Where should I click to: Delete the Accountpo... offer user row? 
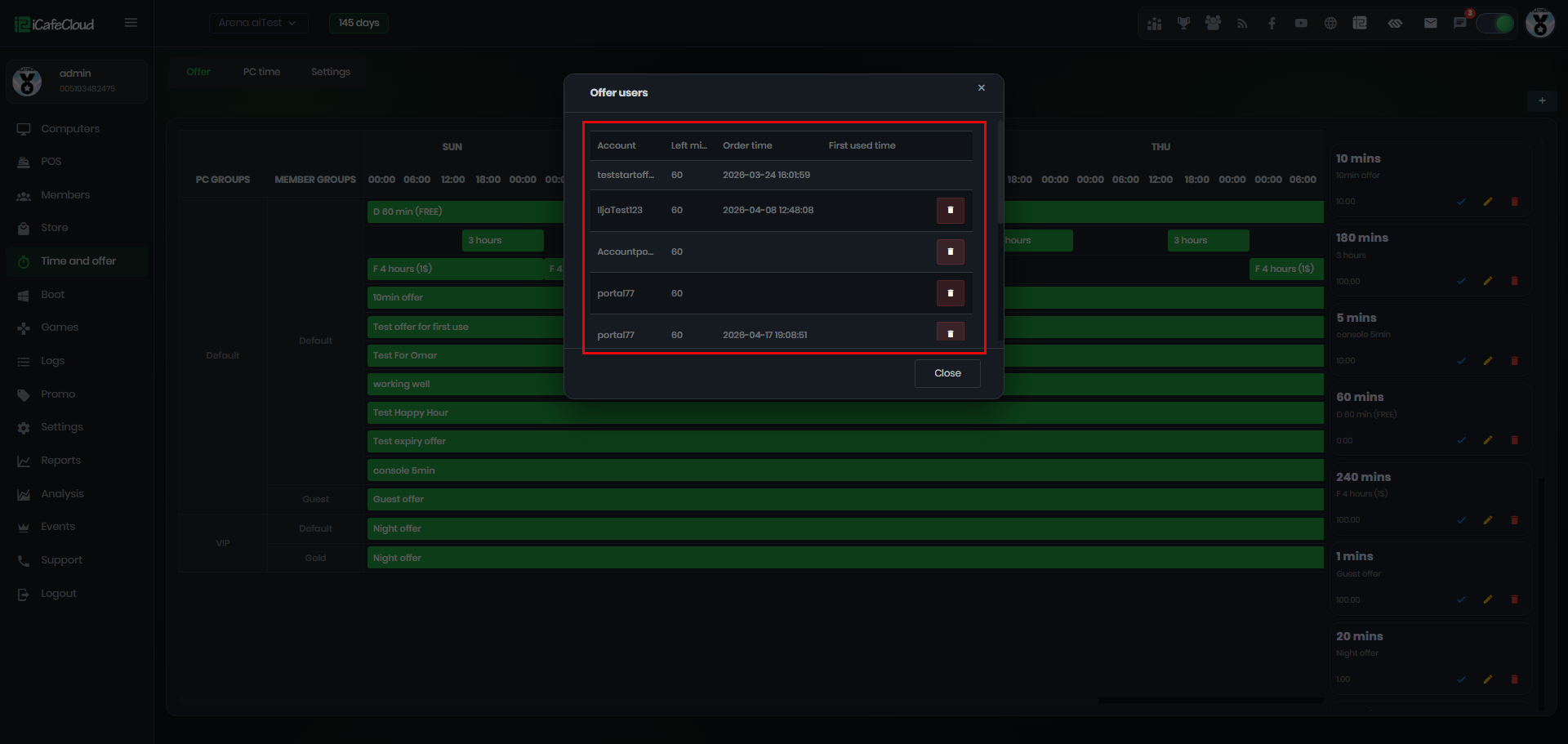pyautogui.click(x=950, y=252)
